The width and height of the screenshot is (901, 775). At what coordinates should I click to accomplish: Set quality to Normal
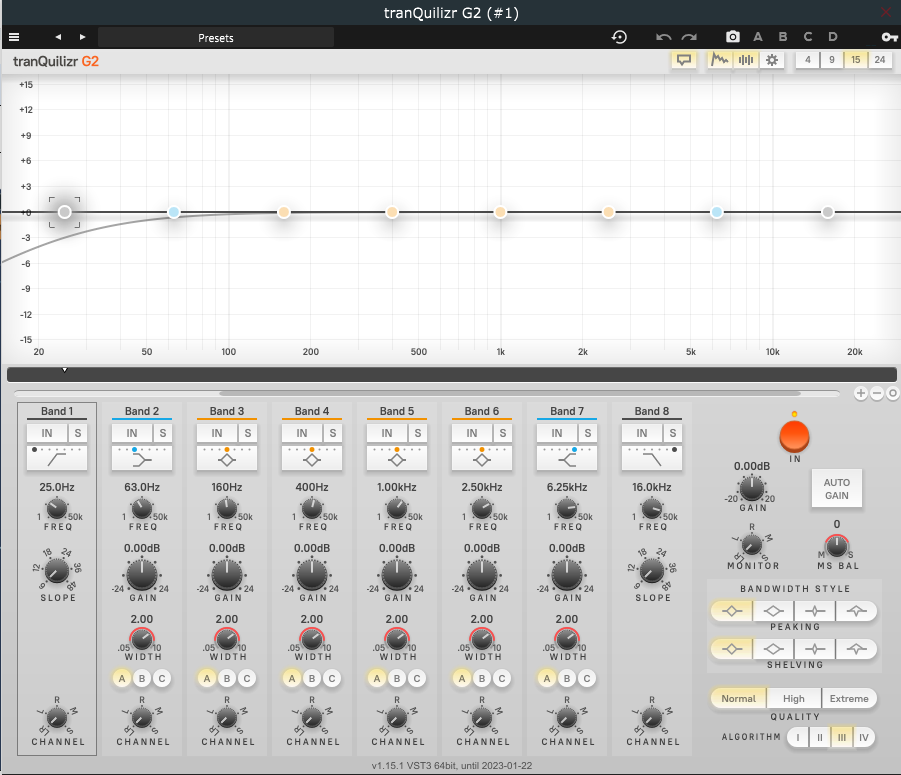click(x=738, y=699)
